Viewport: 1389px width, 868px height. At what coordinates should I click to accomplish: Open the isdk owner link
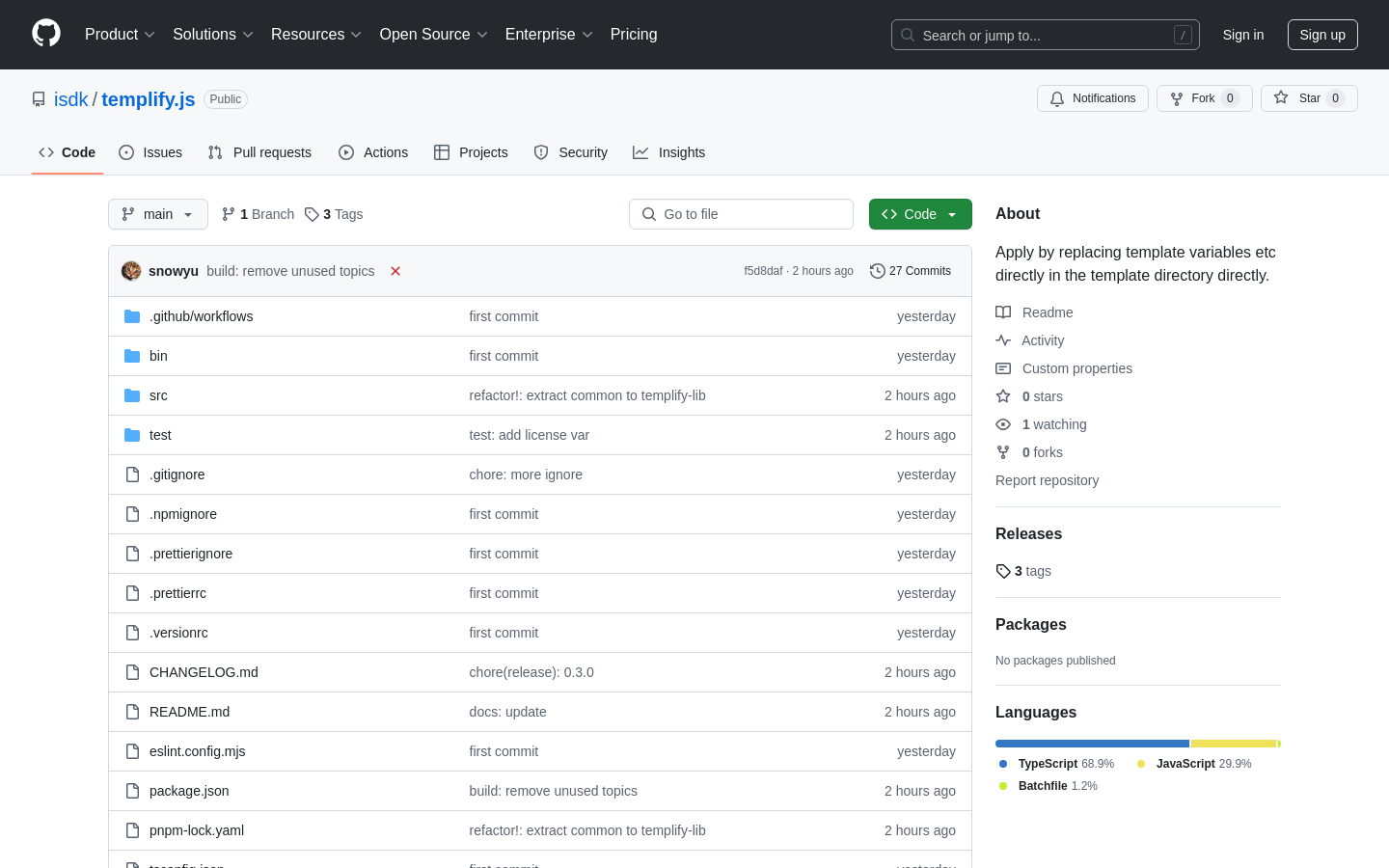(x=70, y=99)
